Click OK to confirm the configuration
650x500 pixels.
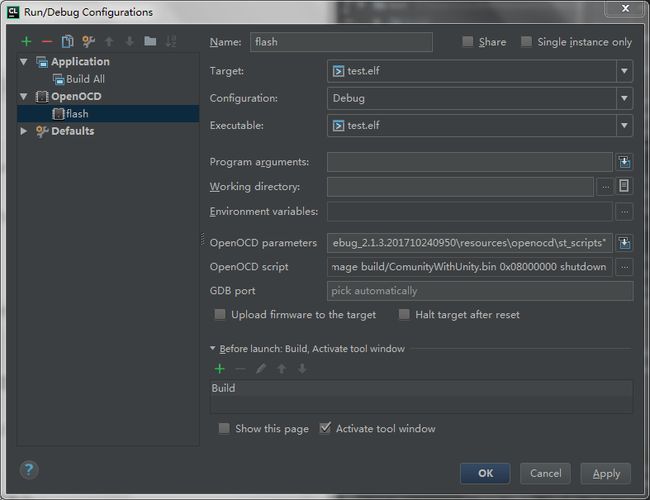point(485,473)
